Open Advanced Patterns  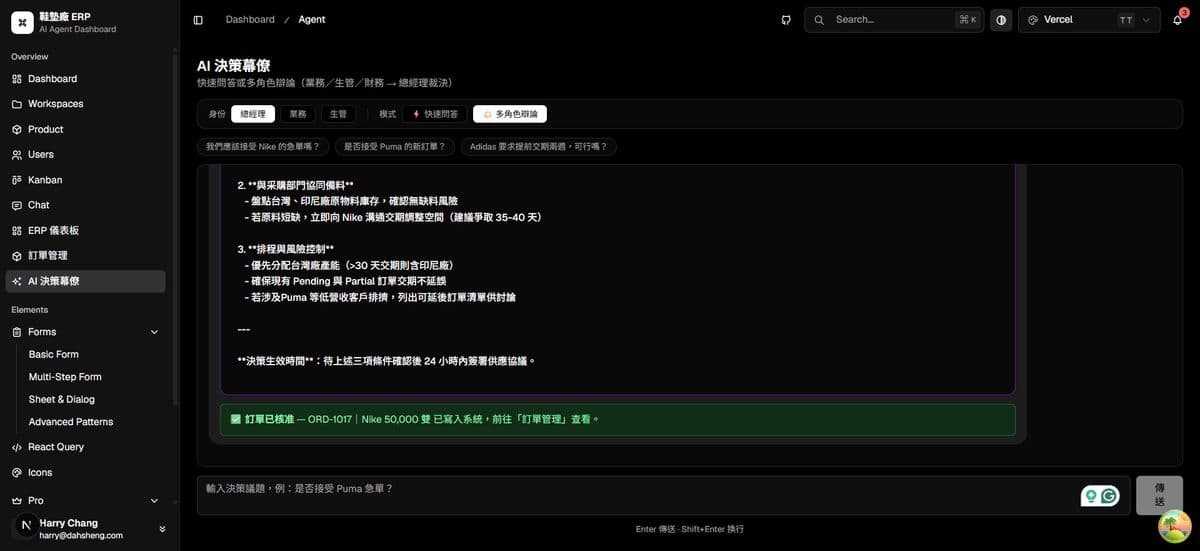point(71,422)
